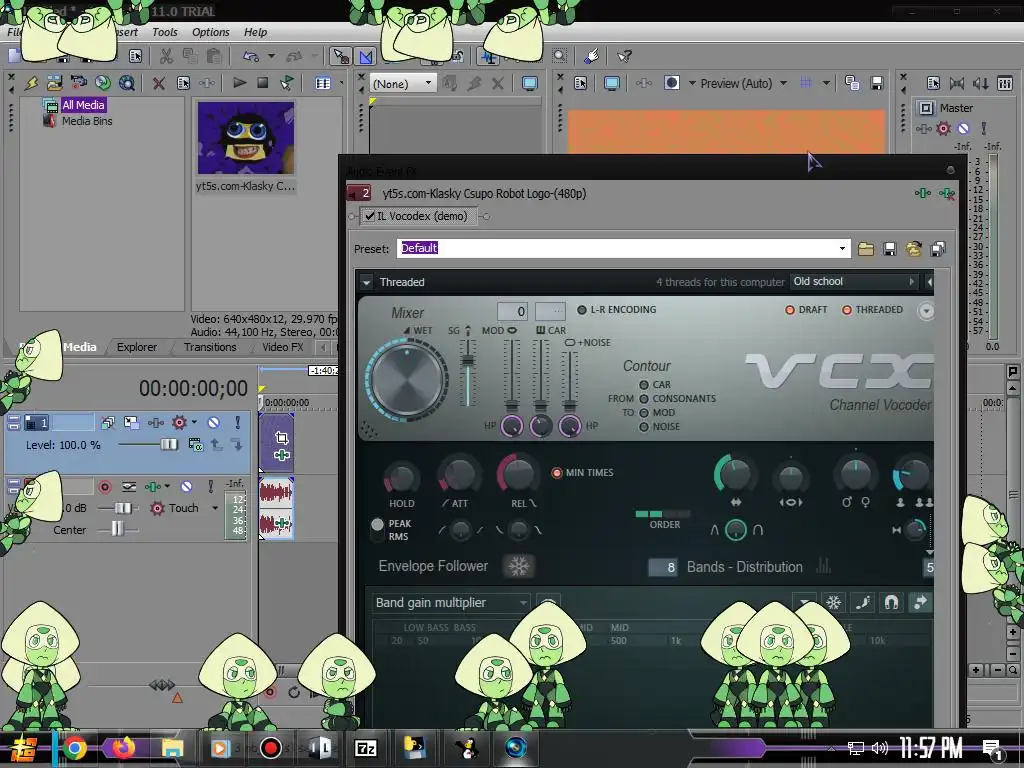
Task: Open Band gain multiplier dropdown
Action: click(x=450, y=602)
